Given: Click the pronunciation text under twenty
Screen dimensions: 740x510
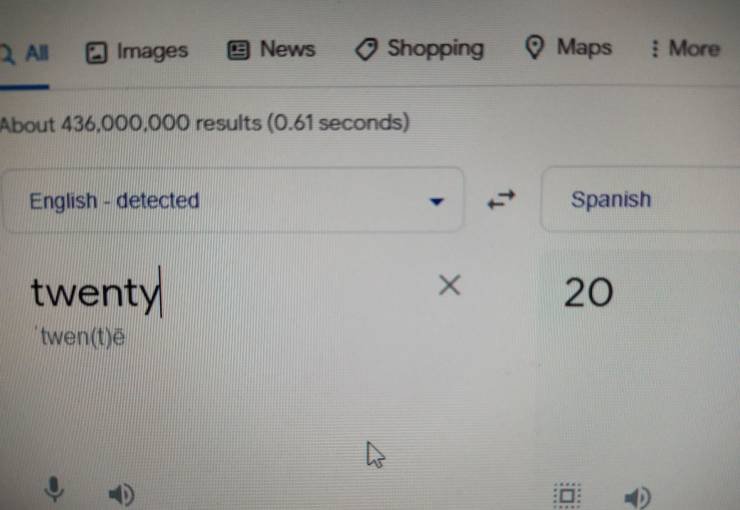Looking at the screenshot, I should 82,337.
